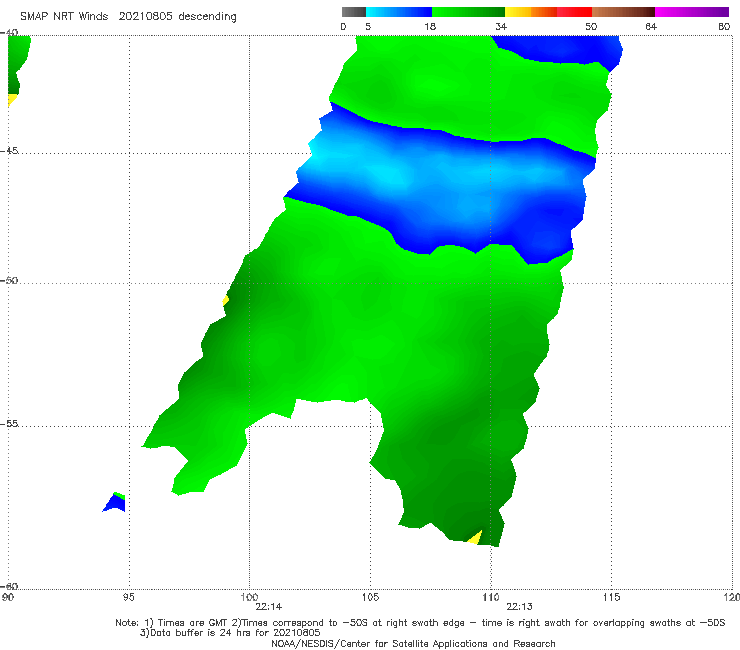
Task: Click the latitude label "-50"
Action: point(9,280)
